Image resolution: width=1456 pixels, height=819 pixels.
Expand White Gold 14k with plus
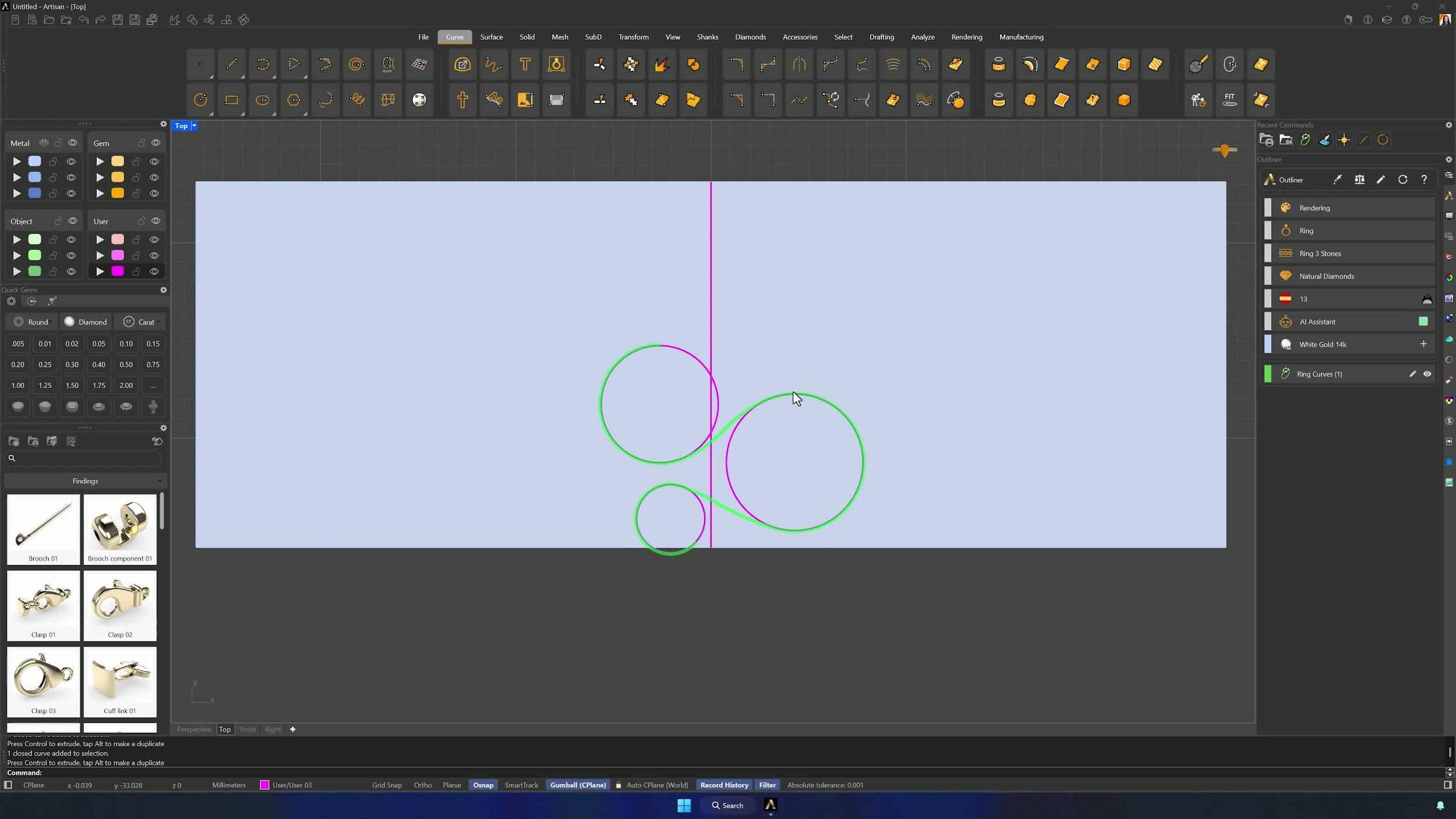point(1423,344)
